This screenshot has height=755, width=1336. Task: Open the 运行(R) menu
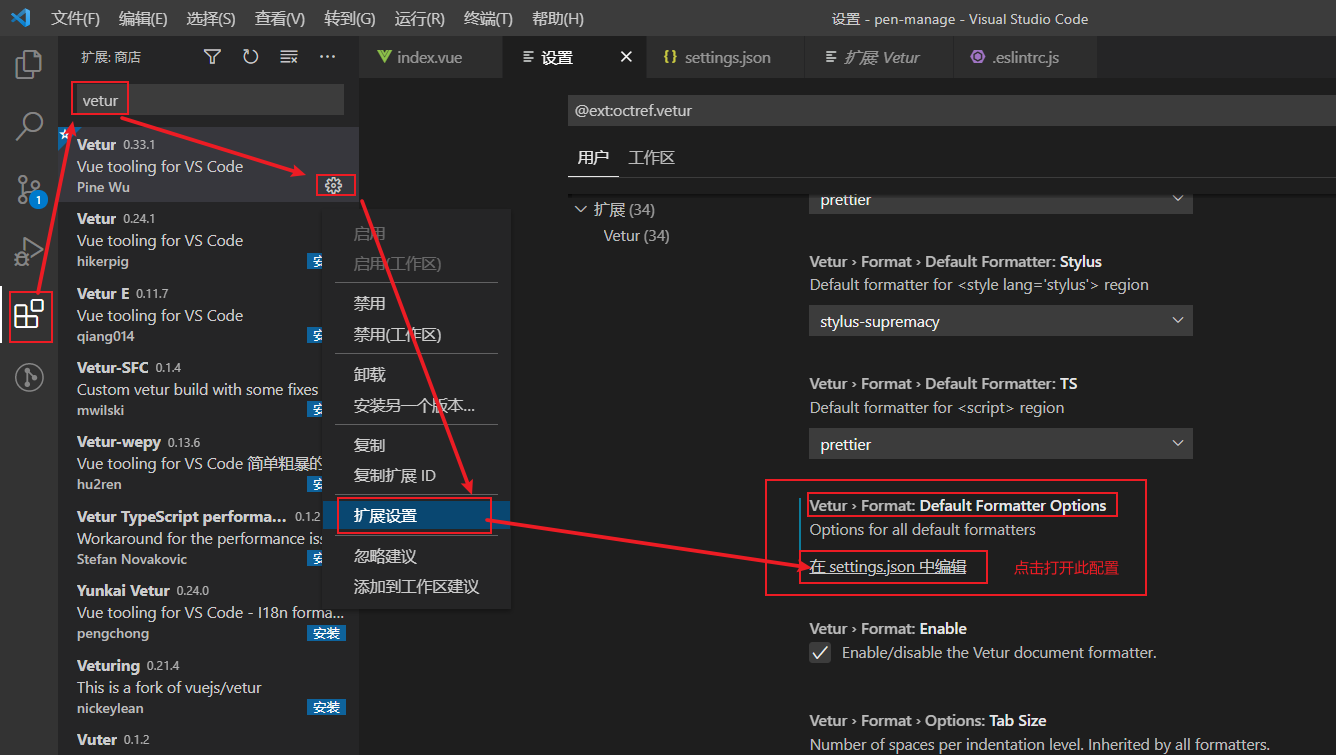tap(419, 19)
